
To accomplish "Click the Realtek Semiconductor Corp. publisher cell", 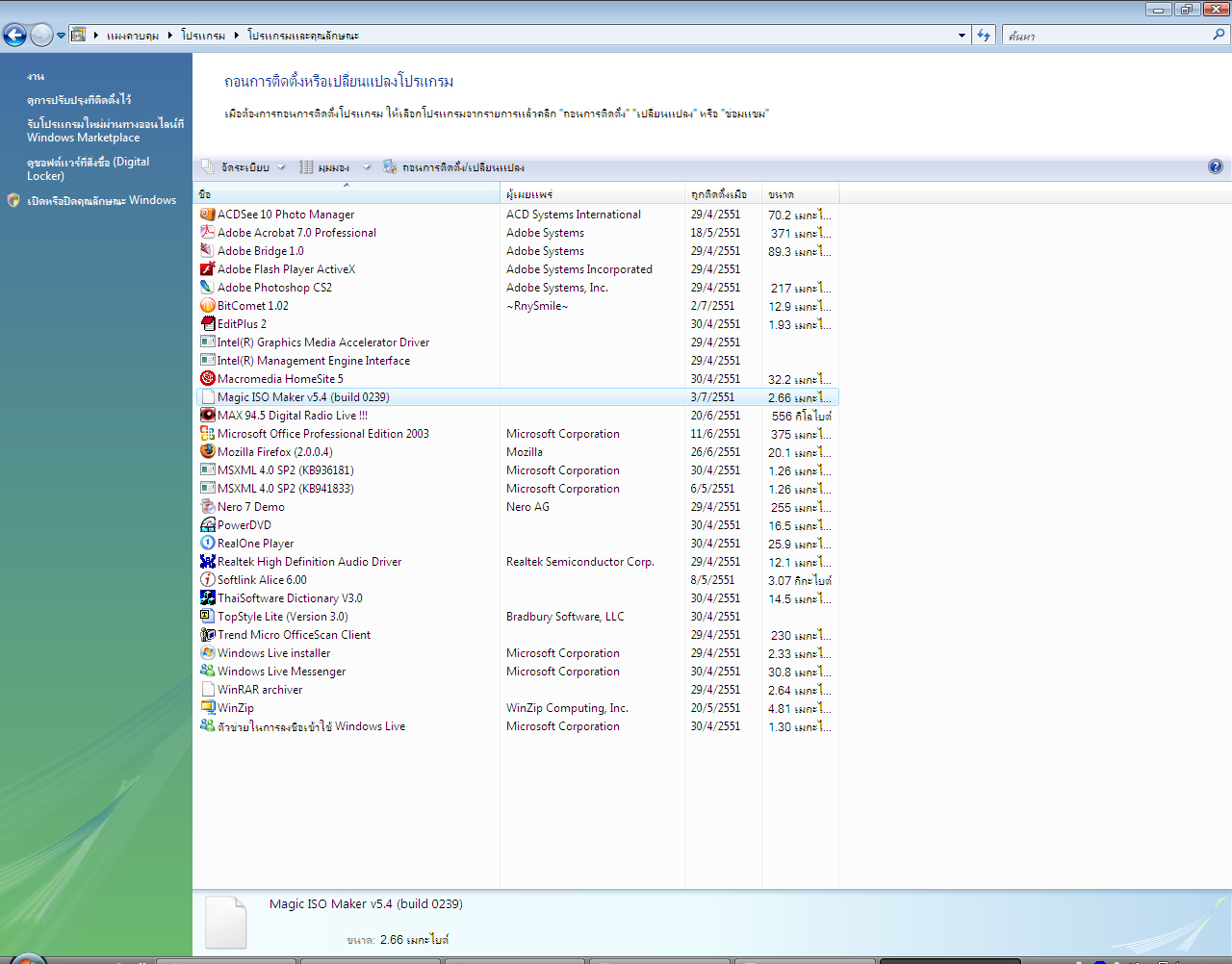I will point(580,562).
